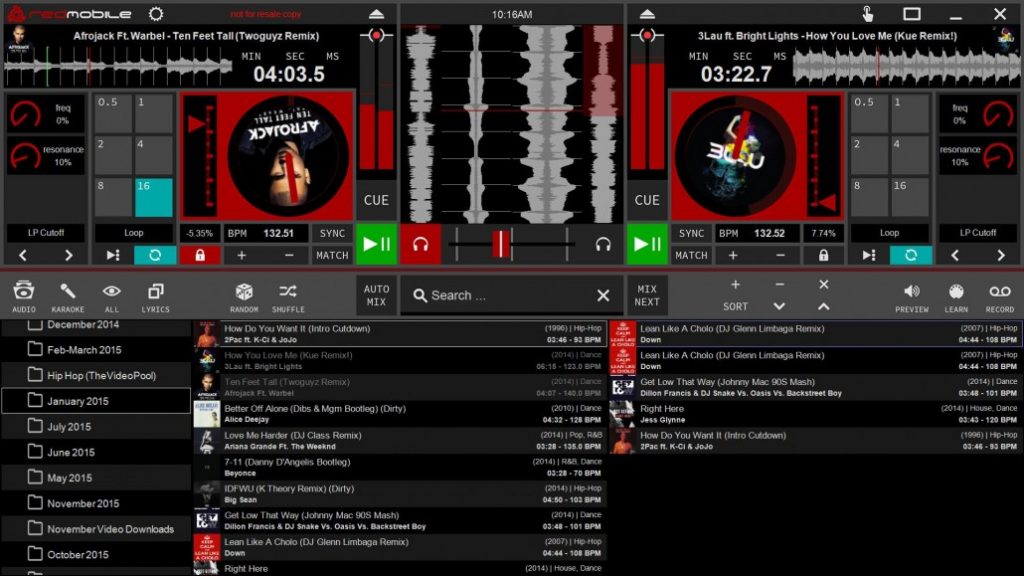Select 8-beat loop on left deck
The width and height of the screenshot is (1024, 576).
pyautogui.click(x=113, y=197)
